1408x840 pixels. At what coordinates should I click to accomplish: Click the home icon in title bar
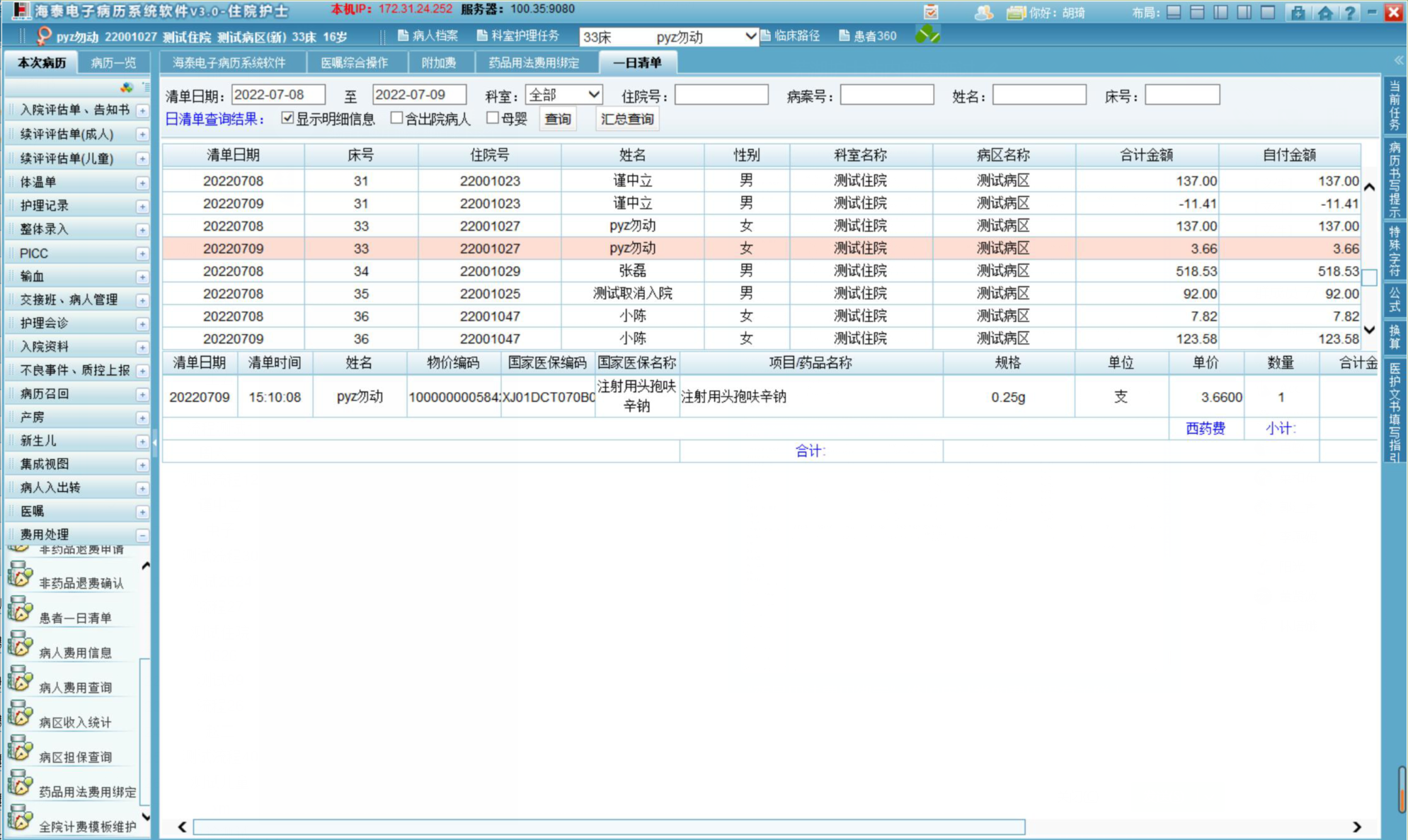1324,13
